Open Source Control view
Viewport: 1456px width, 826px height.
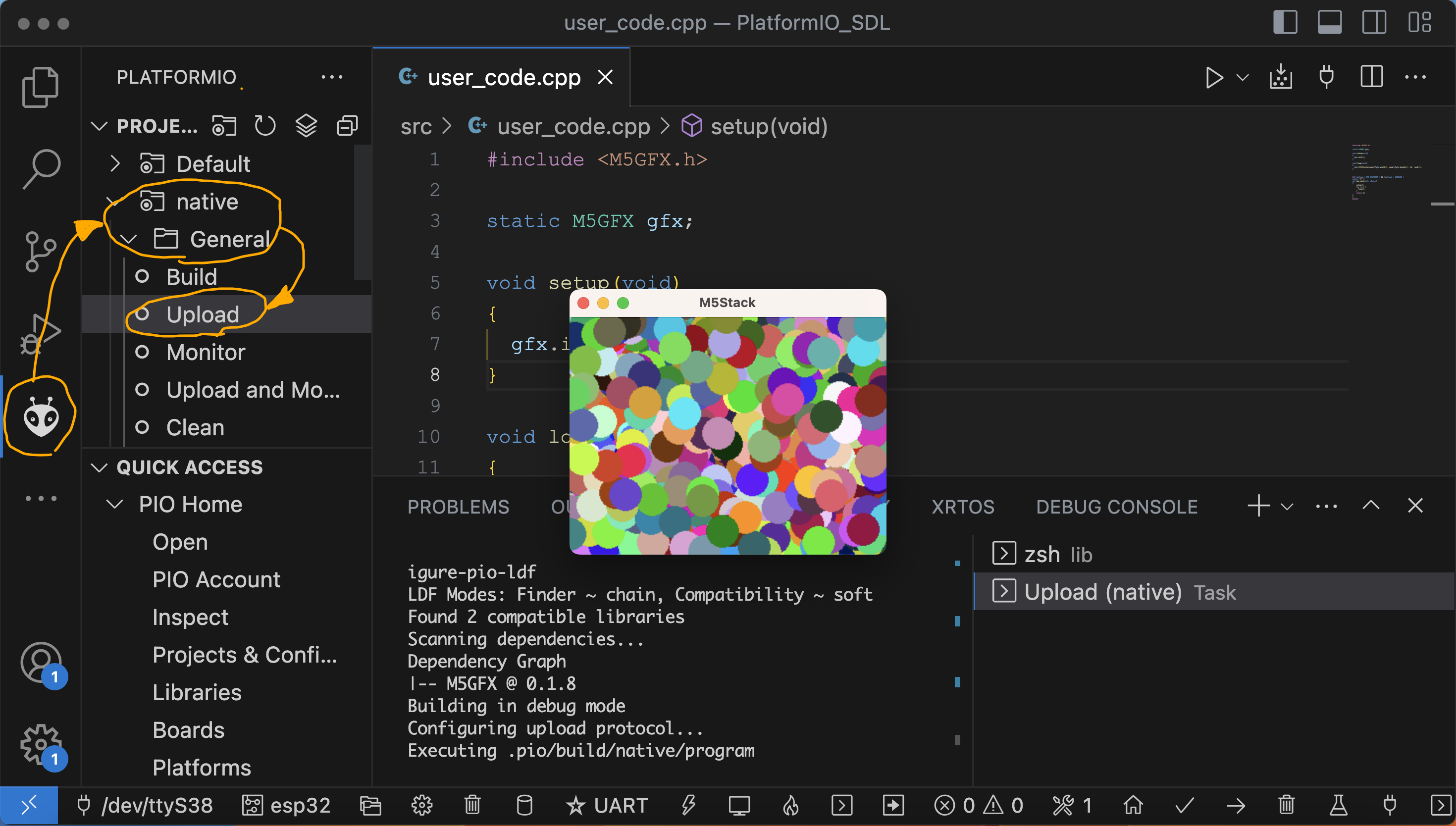(40, 251)
